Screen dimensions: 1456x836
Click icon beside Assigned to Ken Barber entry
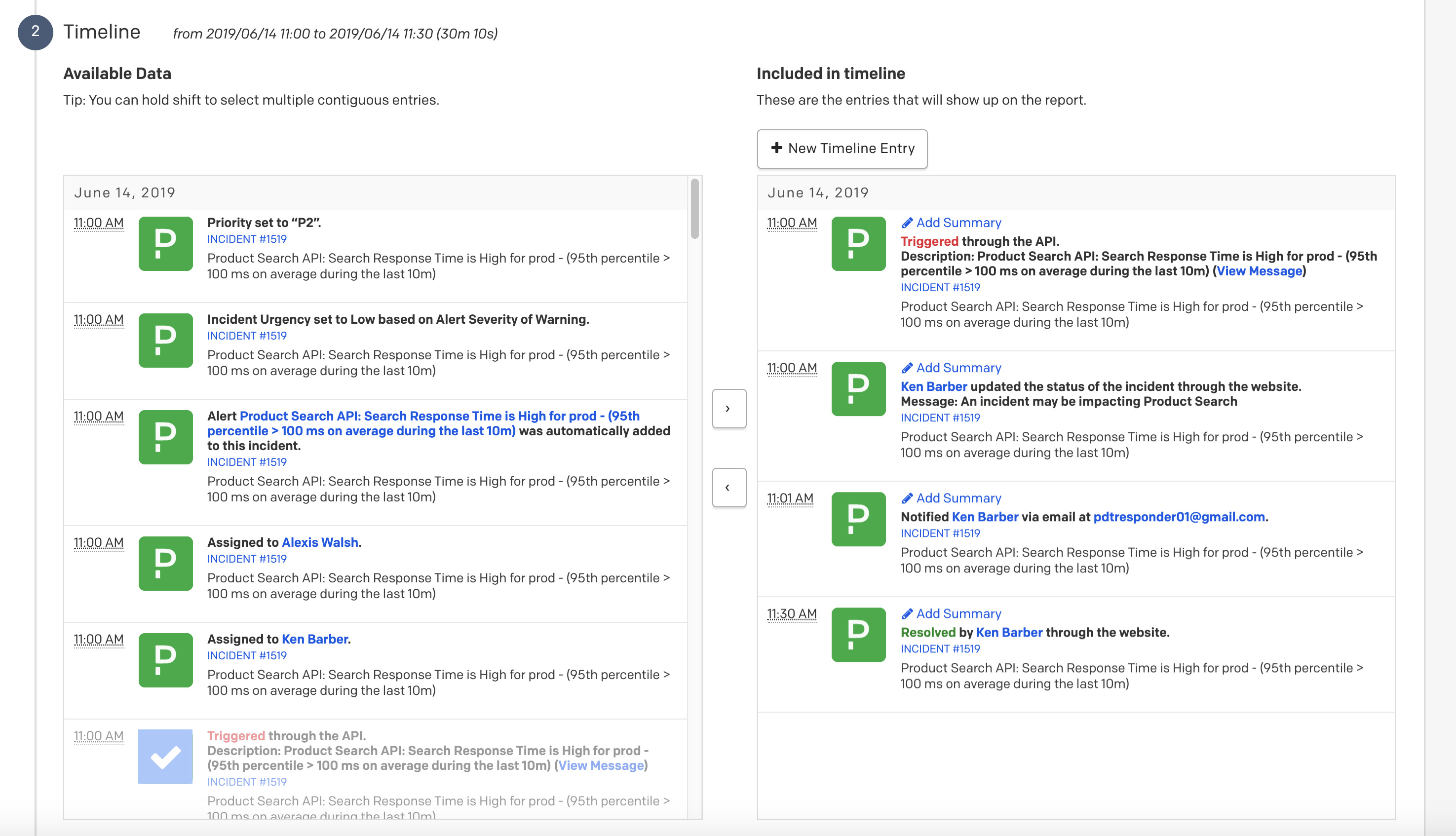point(165,660)
